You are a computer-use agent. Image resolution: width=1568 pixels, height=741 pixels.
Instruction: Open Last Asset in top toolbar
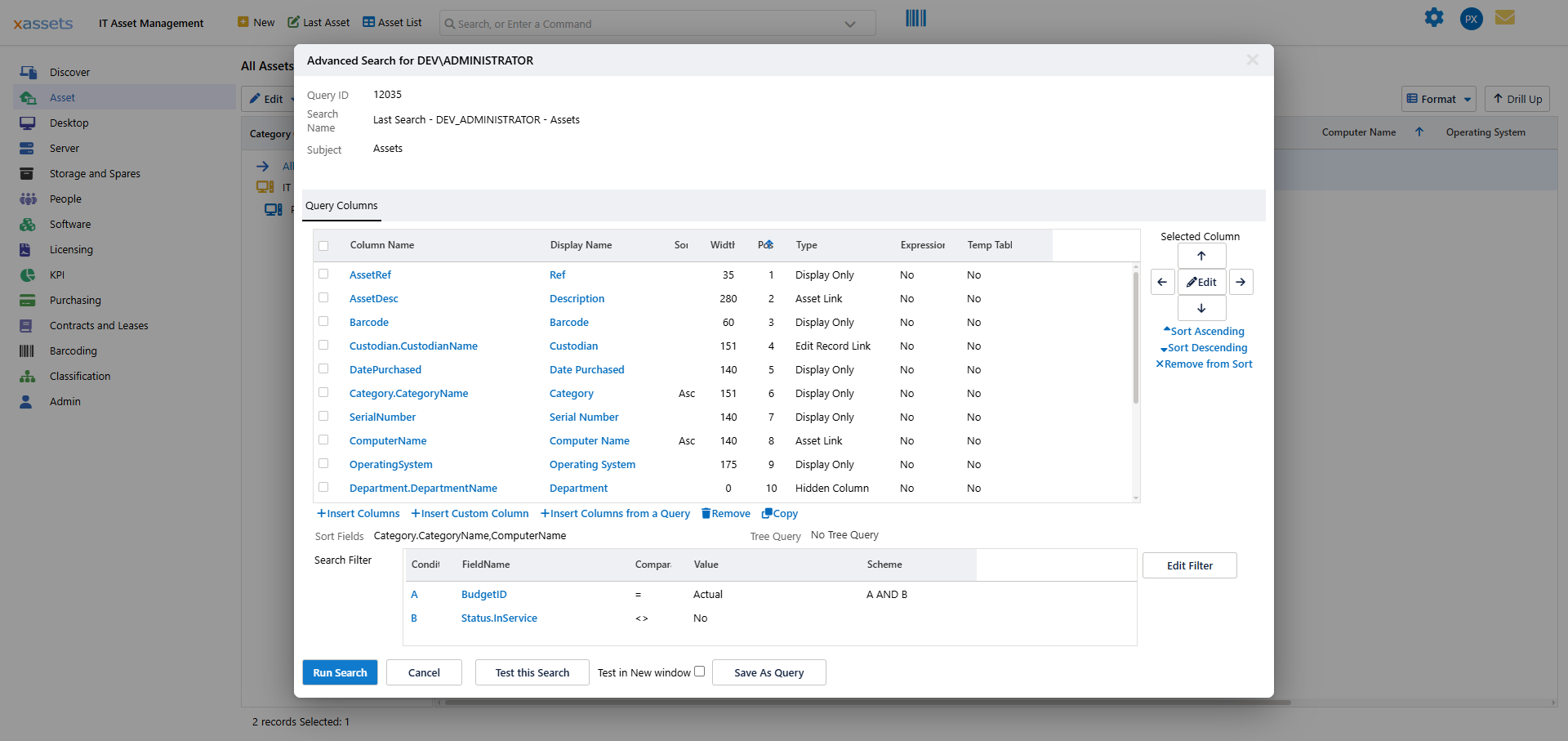pyautogui.click(x=318, y=22)
